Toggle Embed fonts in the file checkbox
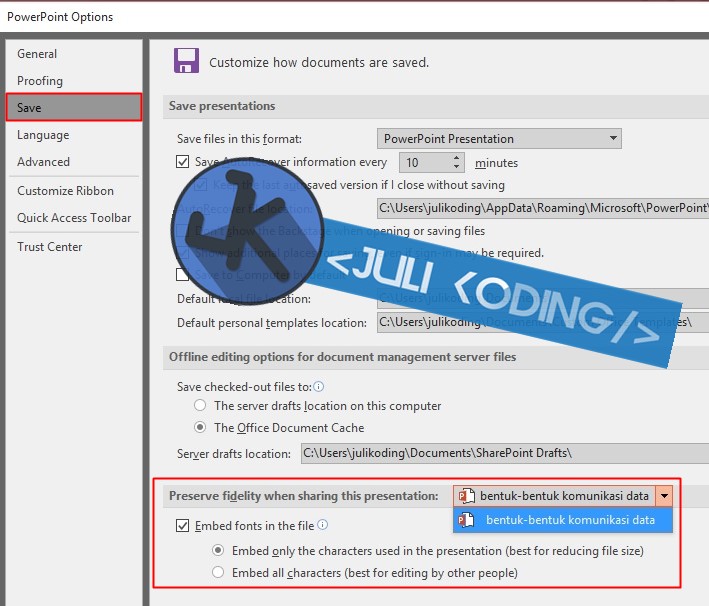This screenshot has height=606, width=709. coord(182,526)
